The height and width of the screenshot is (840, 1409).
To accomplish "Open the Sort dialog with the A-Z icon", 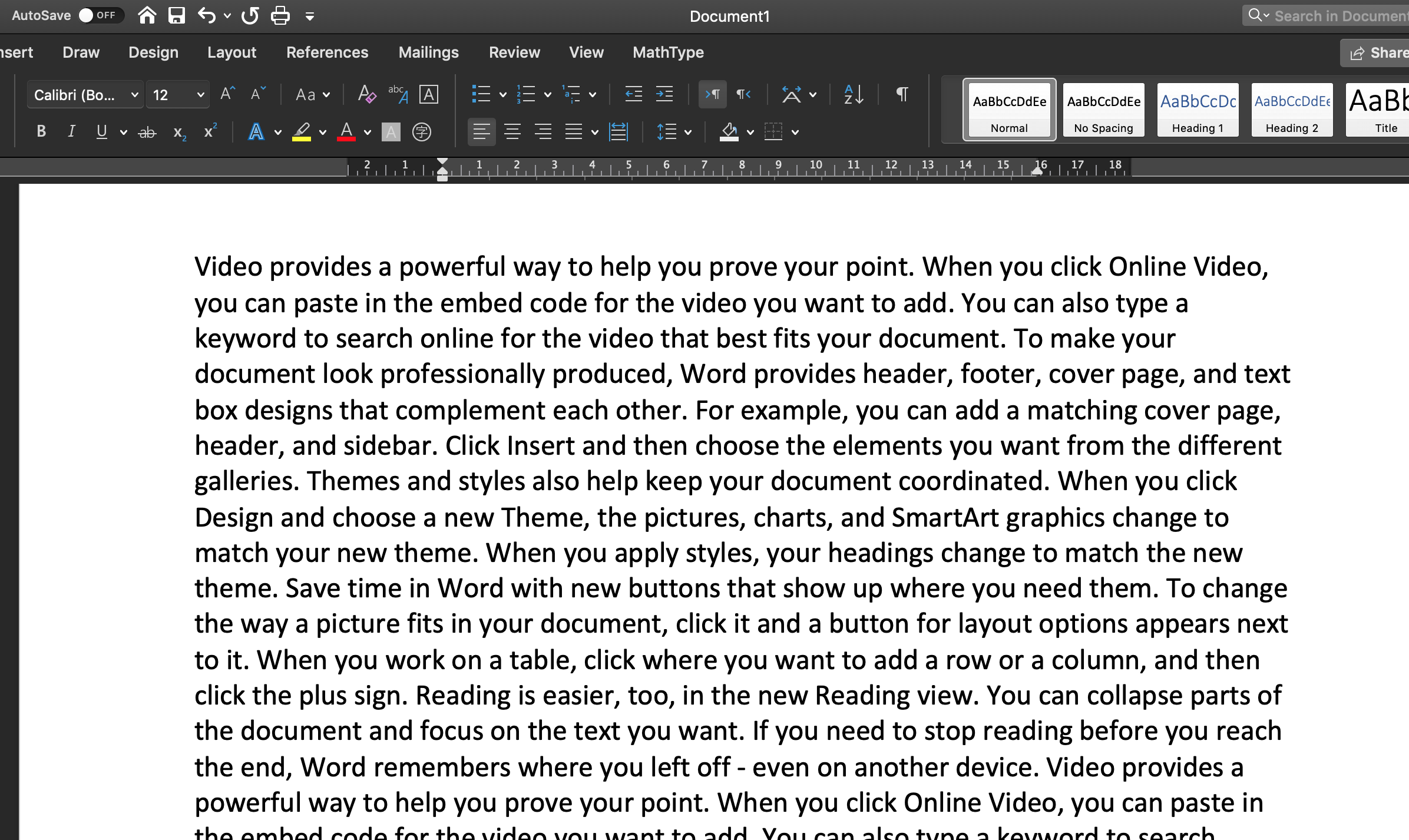I will (x=852, y=94).
